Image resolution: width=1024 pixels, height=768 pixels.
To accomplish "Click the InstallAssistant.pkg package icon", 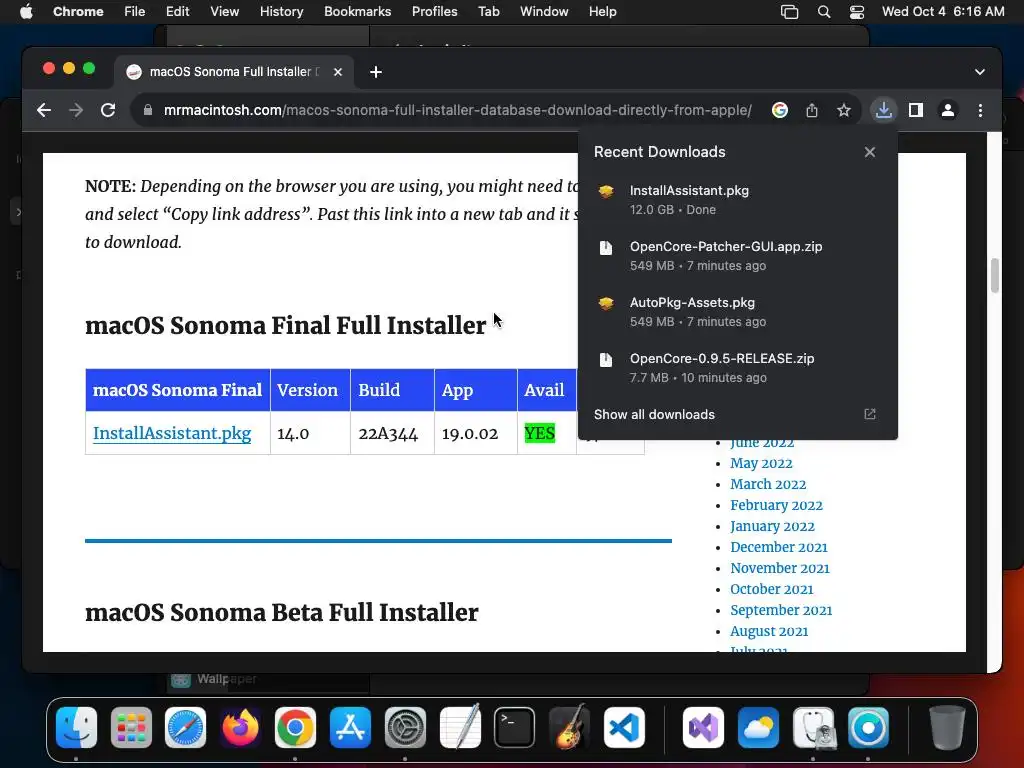I will point(606,191).
